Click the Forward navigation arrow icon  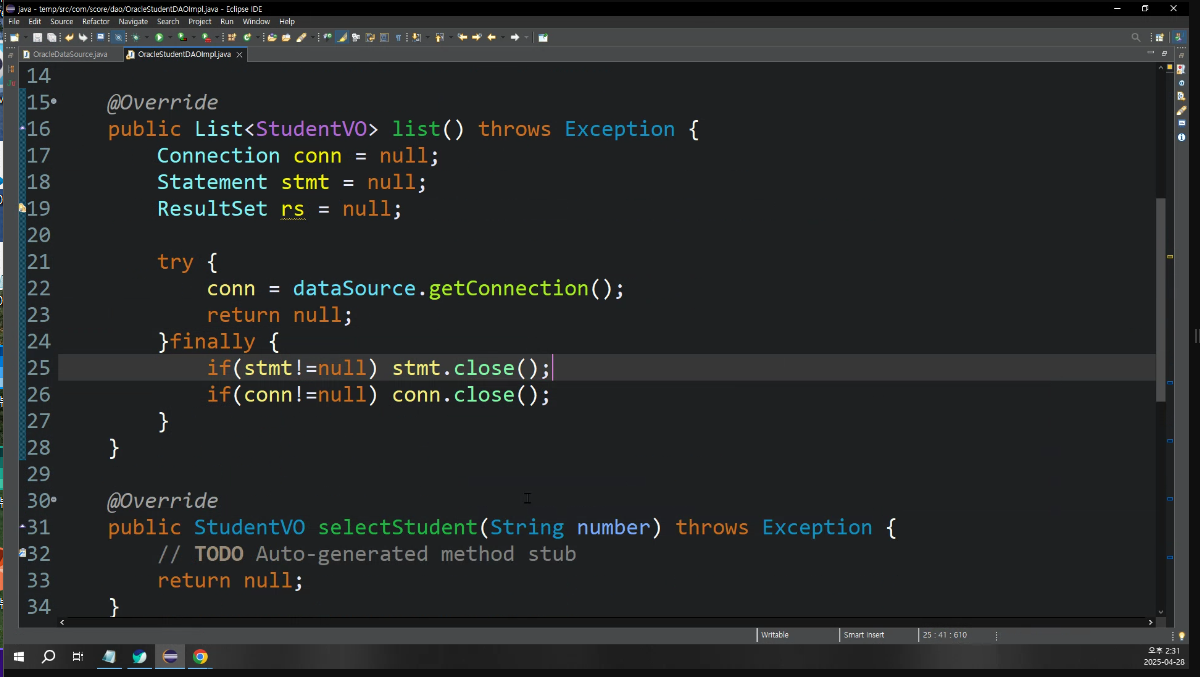tap(514, 37)
